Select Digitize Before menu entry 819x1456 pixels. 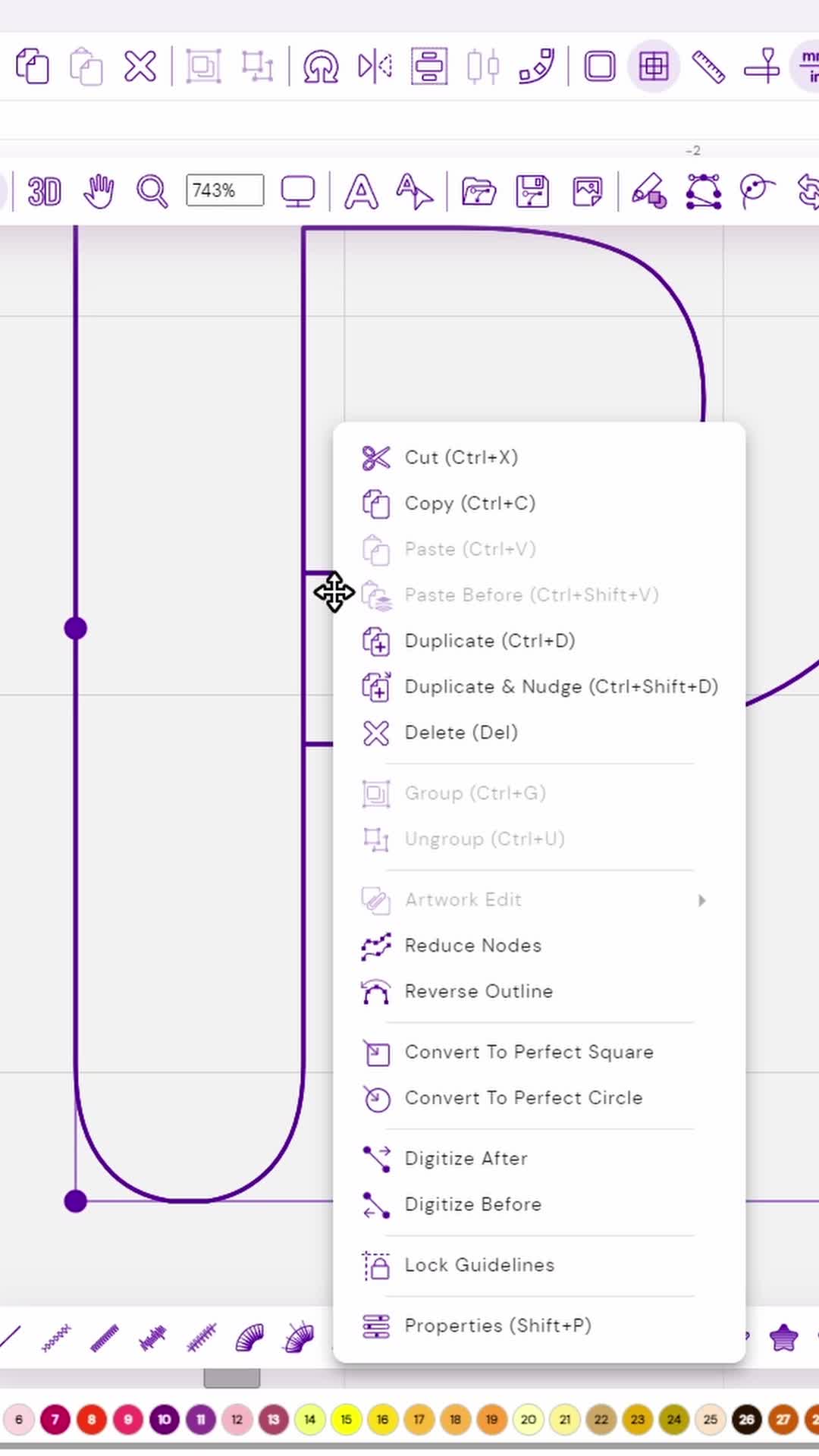pyautogui.click(x=538, y=1204)
